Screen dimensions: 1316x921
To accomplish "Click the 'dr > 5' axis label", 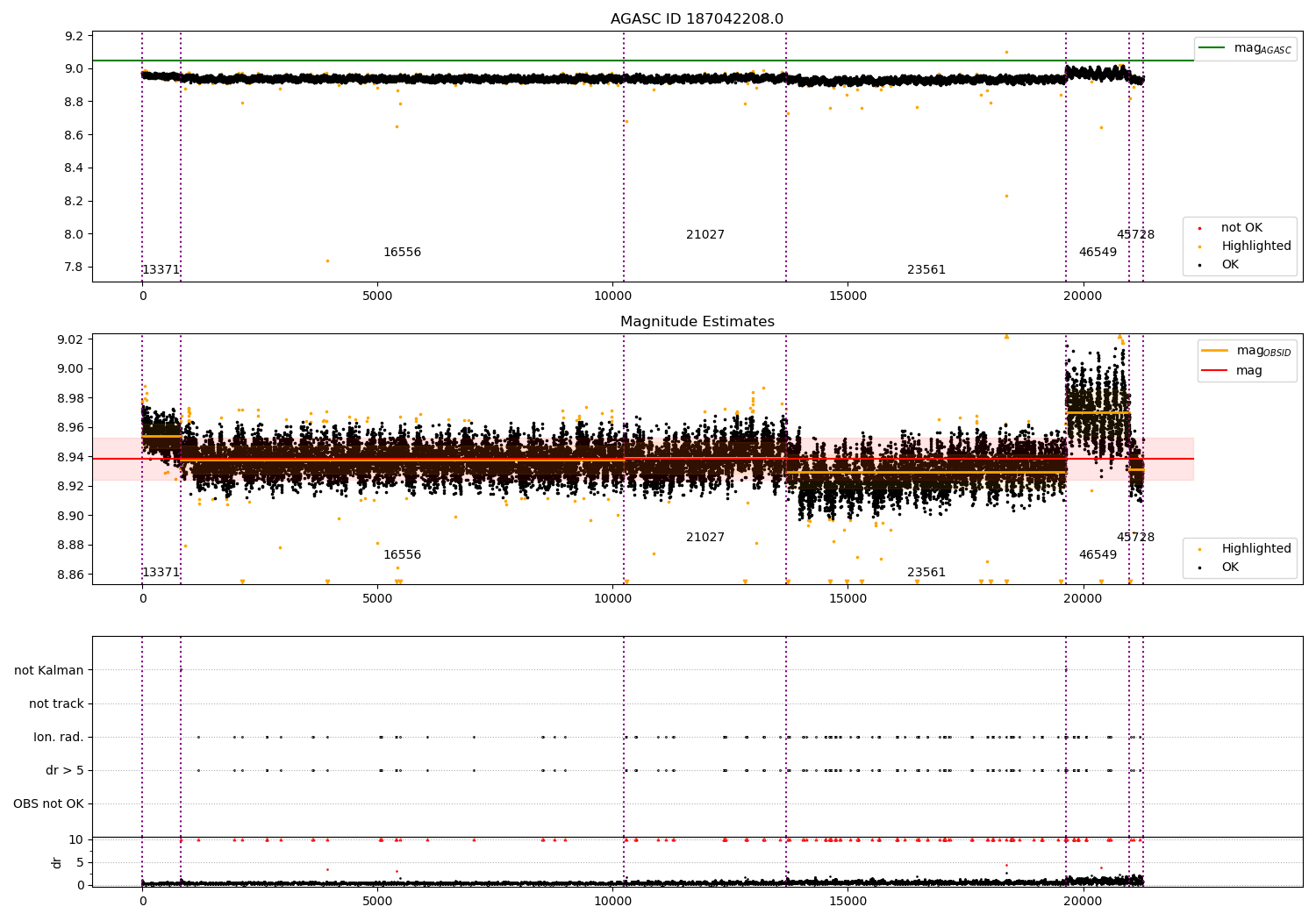I will [65, 770].
